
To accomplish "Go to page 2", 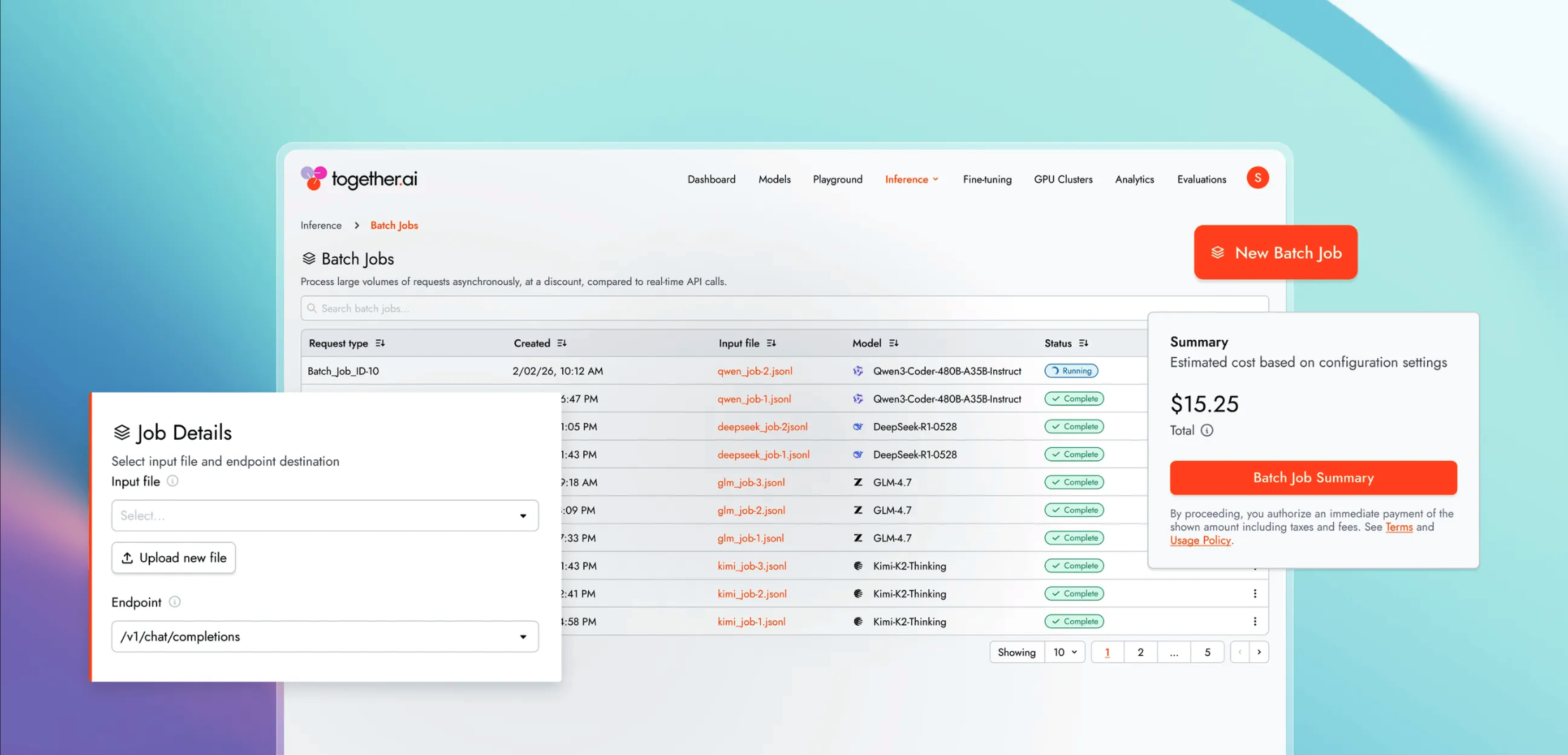I will (1141, 652).
